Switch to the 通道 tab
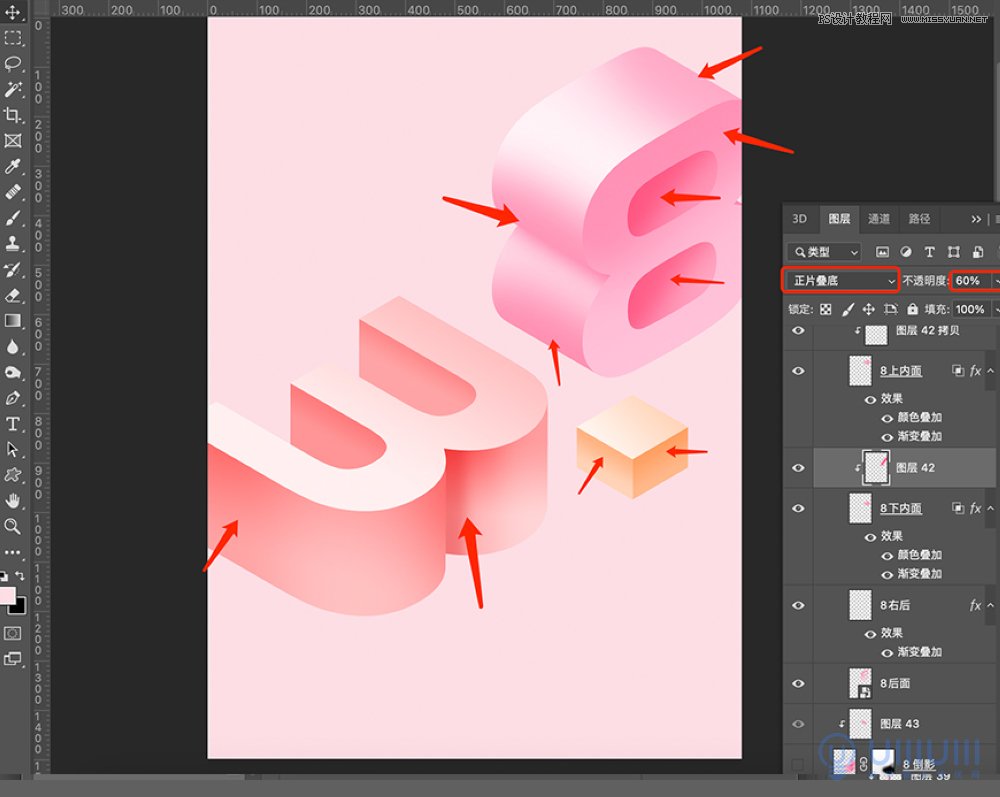This screenshot has height=797, width=1000. (x=879, y=219)
